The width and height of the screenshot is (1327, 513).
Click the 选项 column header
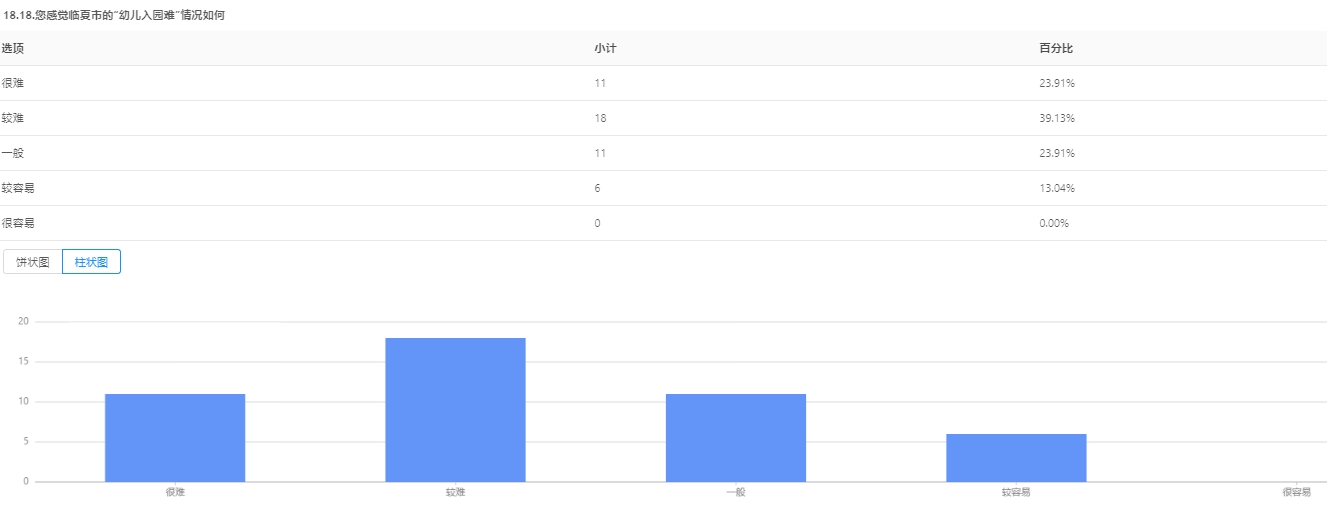[12, 48]
